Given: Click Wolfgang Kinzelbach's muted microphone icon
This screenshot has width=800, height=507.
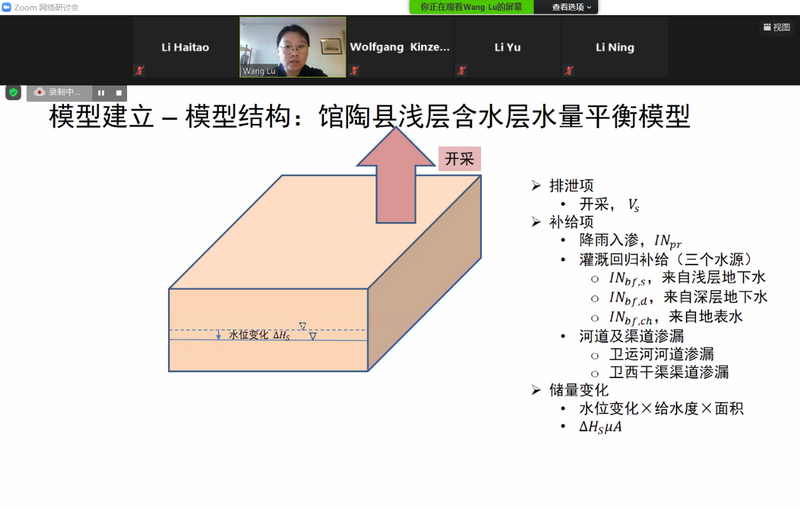Looking at the screenshot, I should pyautogui.click(x=352, y=71).
